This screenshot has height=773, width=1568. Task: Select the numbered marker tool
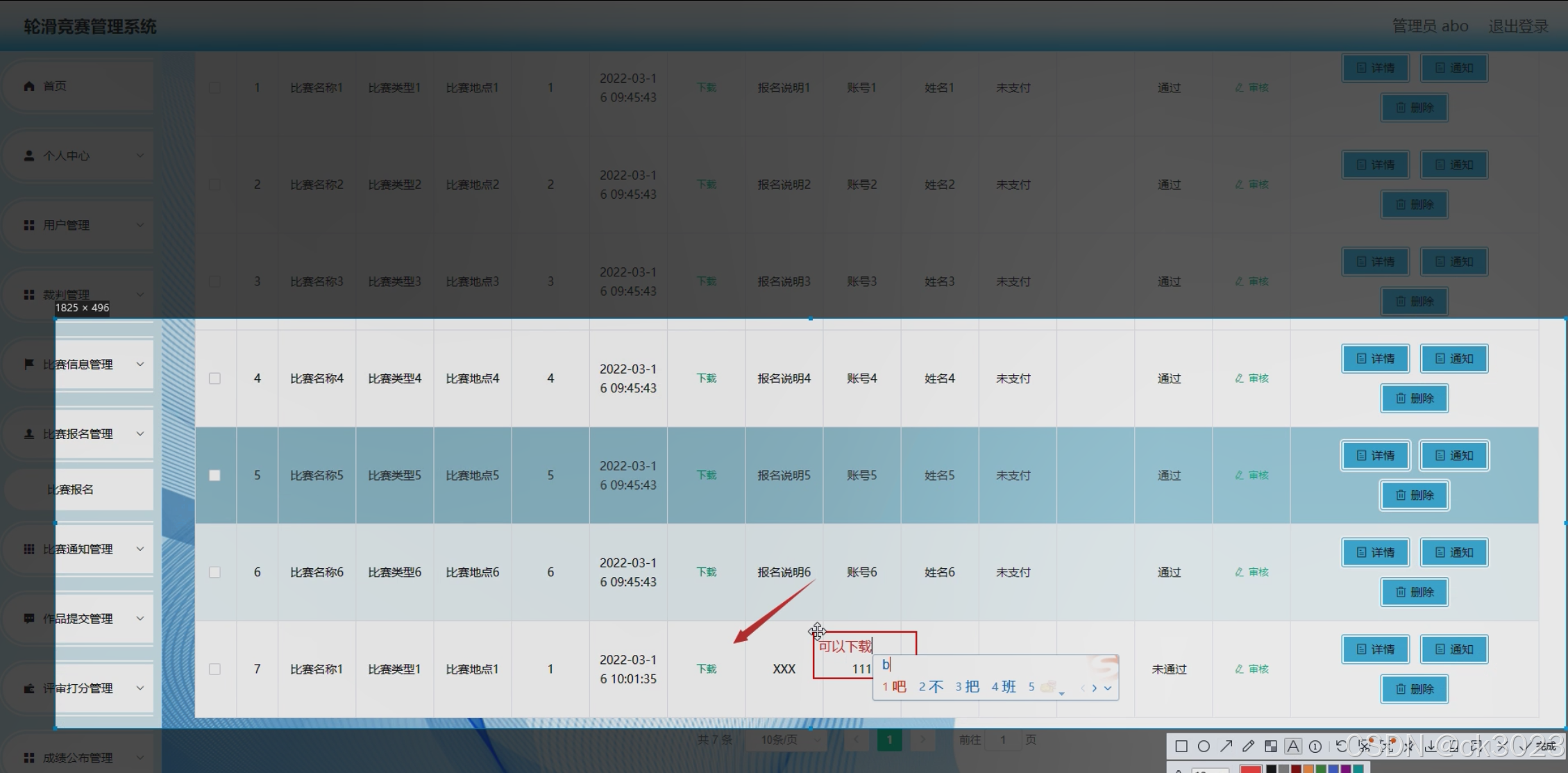click(1315, 747)
